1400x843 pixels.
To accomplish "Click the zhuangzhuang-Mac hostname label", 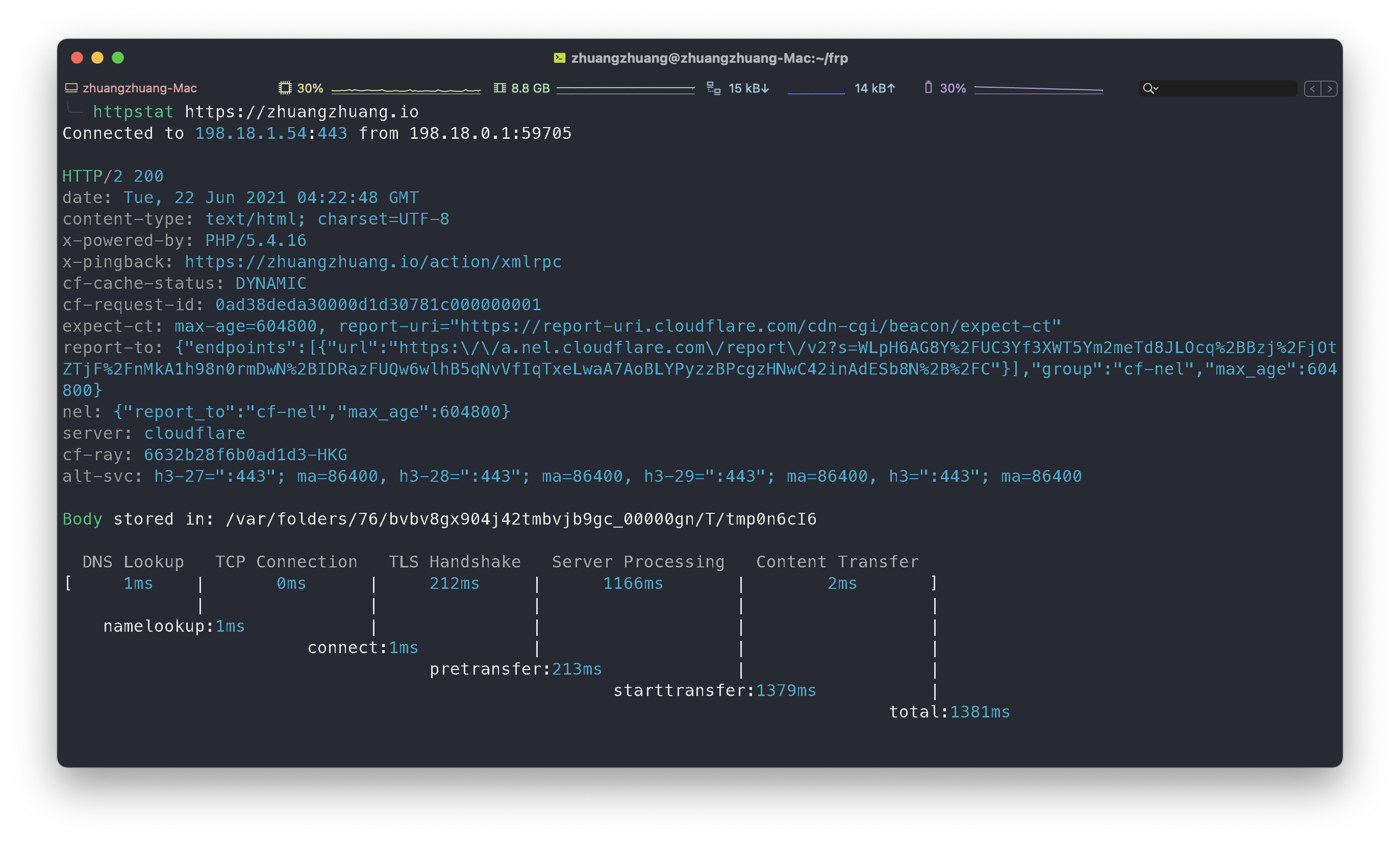I will 140,88.
